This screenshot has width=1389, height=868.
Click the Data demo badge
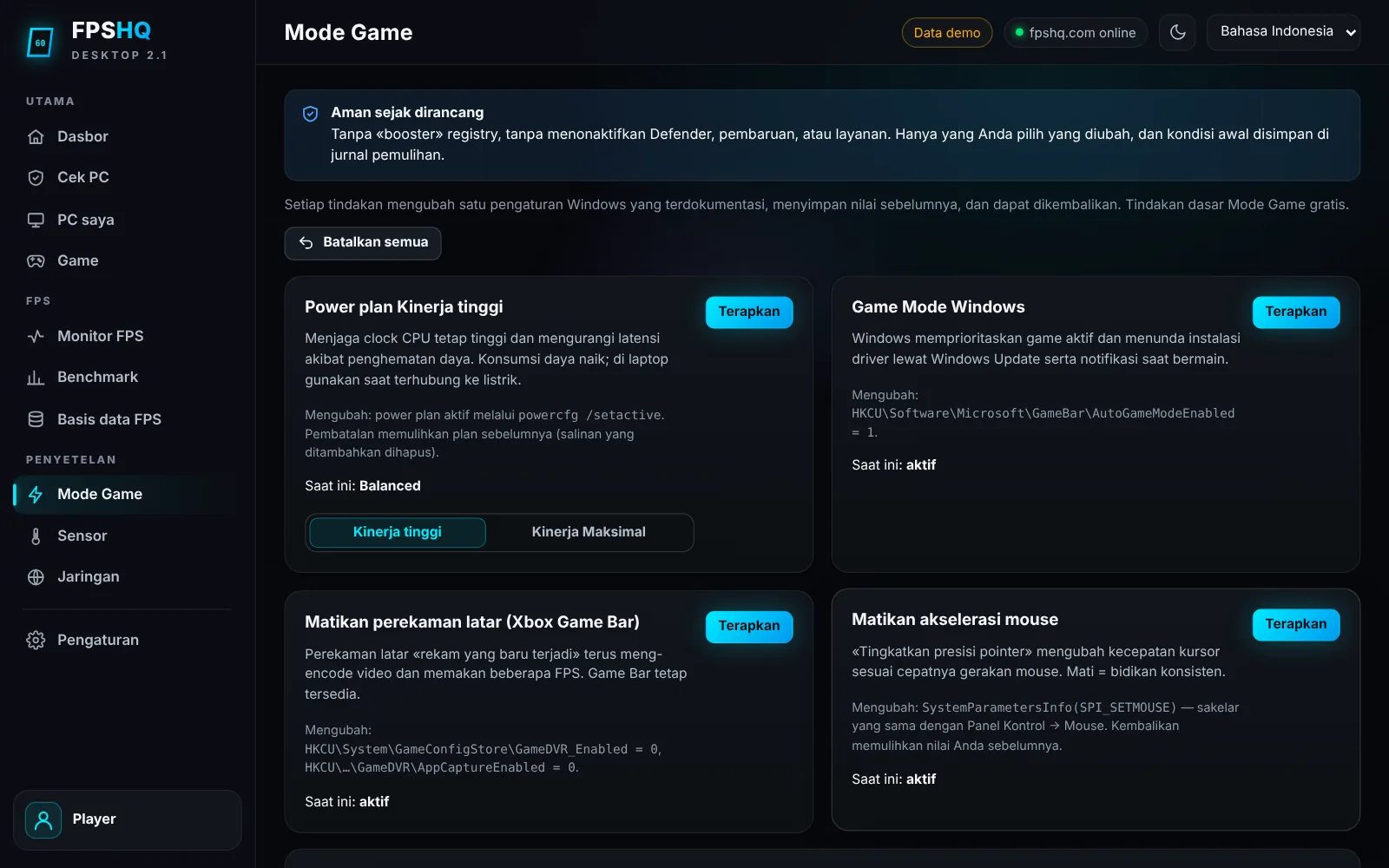coord(947,33)
